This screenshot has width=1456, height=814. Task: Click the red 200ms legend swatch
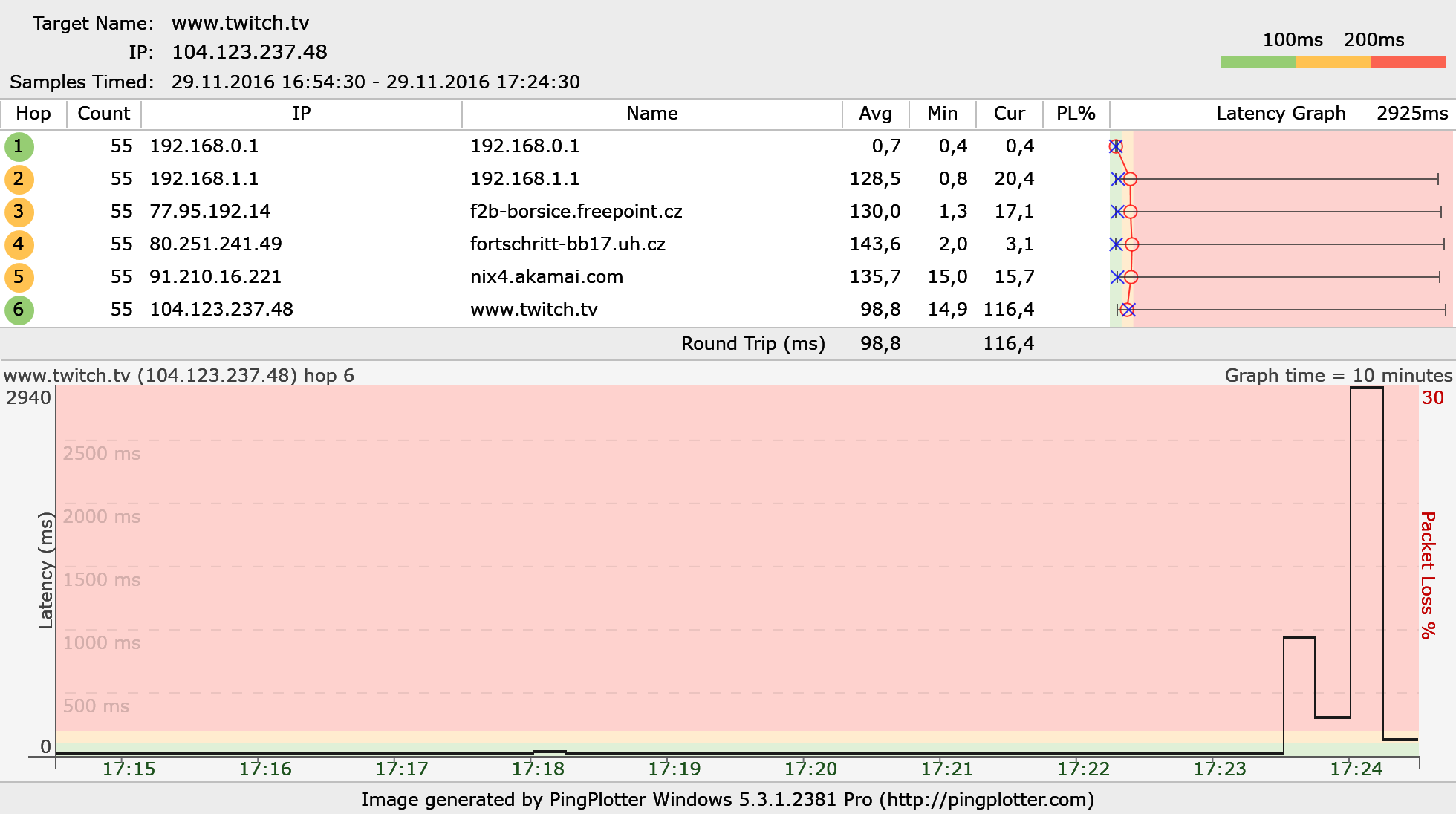point(1408,62)
